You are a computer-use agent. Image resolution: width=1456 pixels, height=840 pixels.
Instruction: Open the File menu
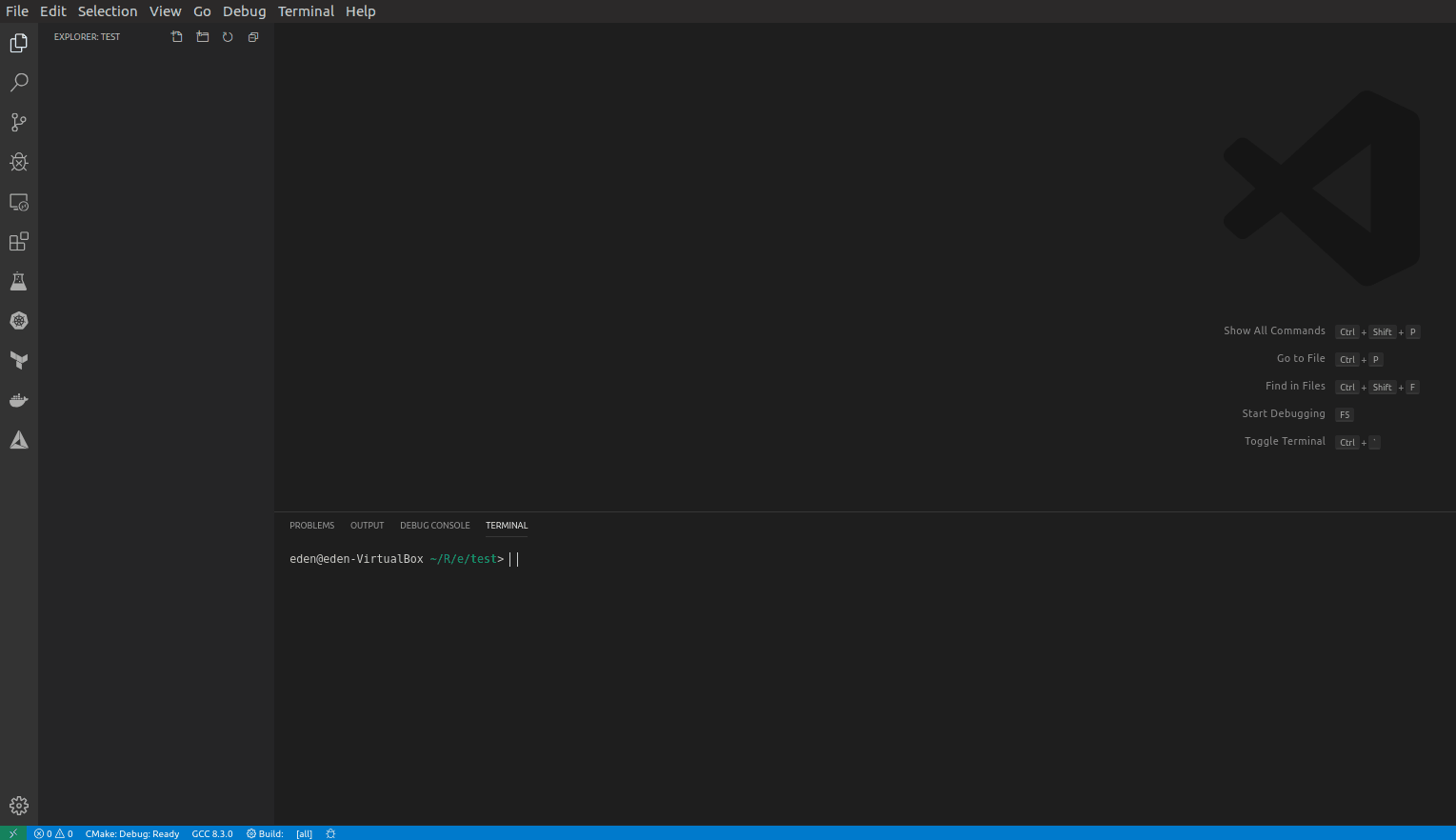(17, 11)
